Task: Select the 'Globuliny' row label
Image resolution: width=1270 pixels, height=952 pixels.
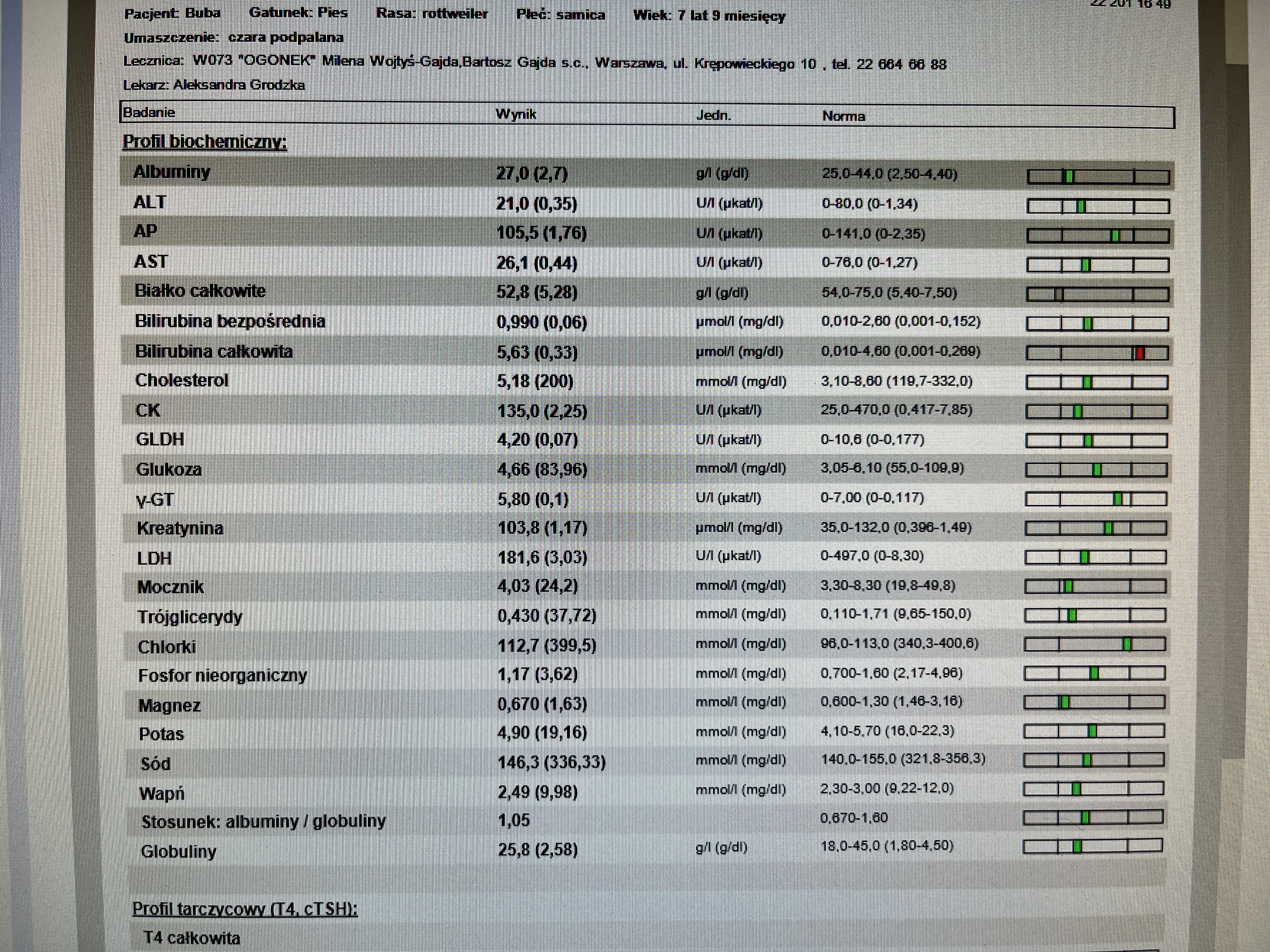Action: pyautogui.click(x=179, y=852)
